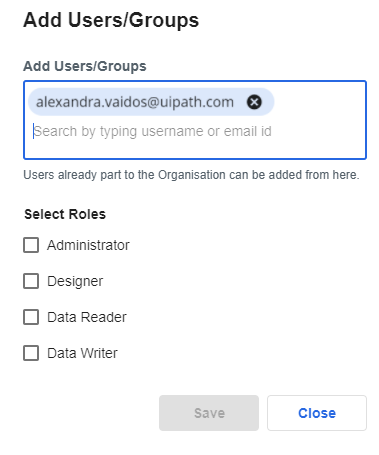Enable the Designer role checkbox
The image size is (379, 455).
point(31,281)
